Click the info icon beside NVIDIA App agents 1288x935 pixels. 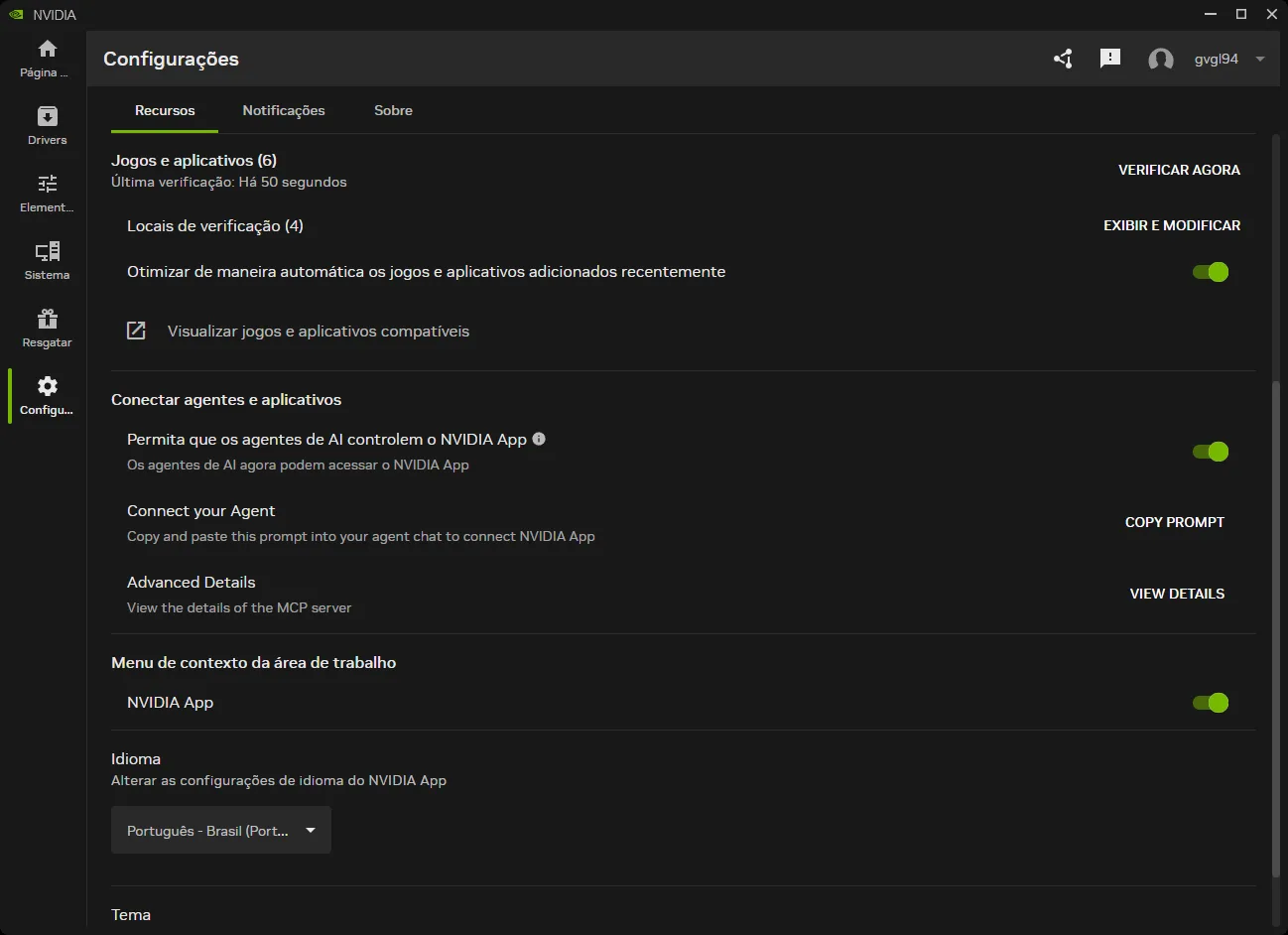pyautogui.click(x=539, y=439)
